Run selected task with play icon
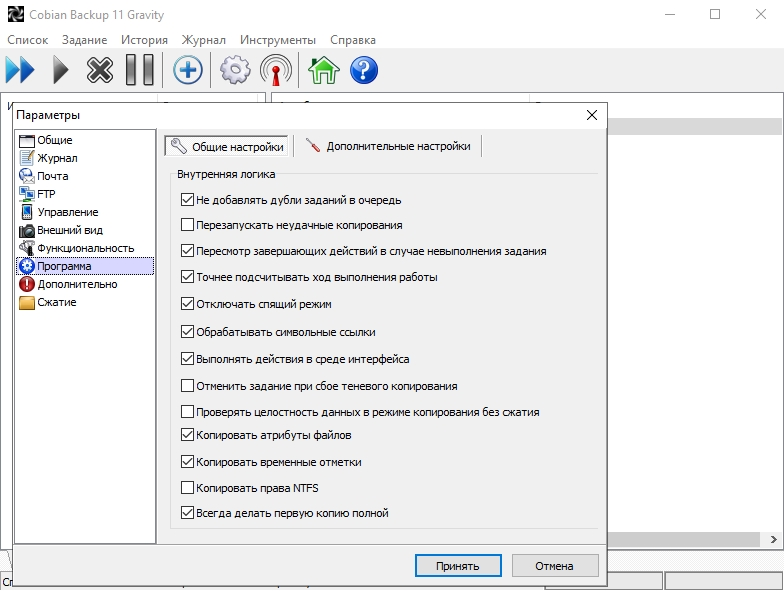Viewport: 784px width, 591px height. pos(60,70)
